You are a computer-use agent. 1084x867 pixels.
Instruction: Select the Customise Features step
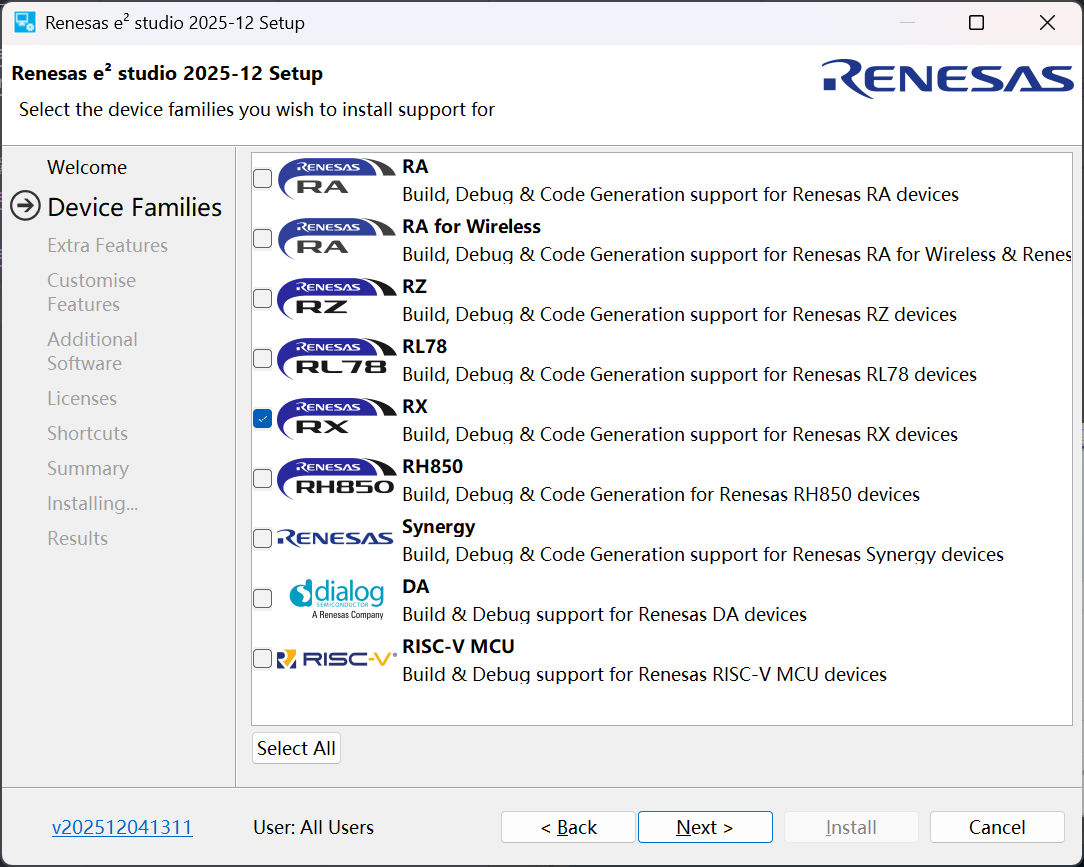[91, 292]
